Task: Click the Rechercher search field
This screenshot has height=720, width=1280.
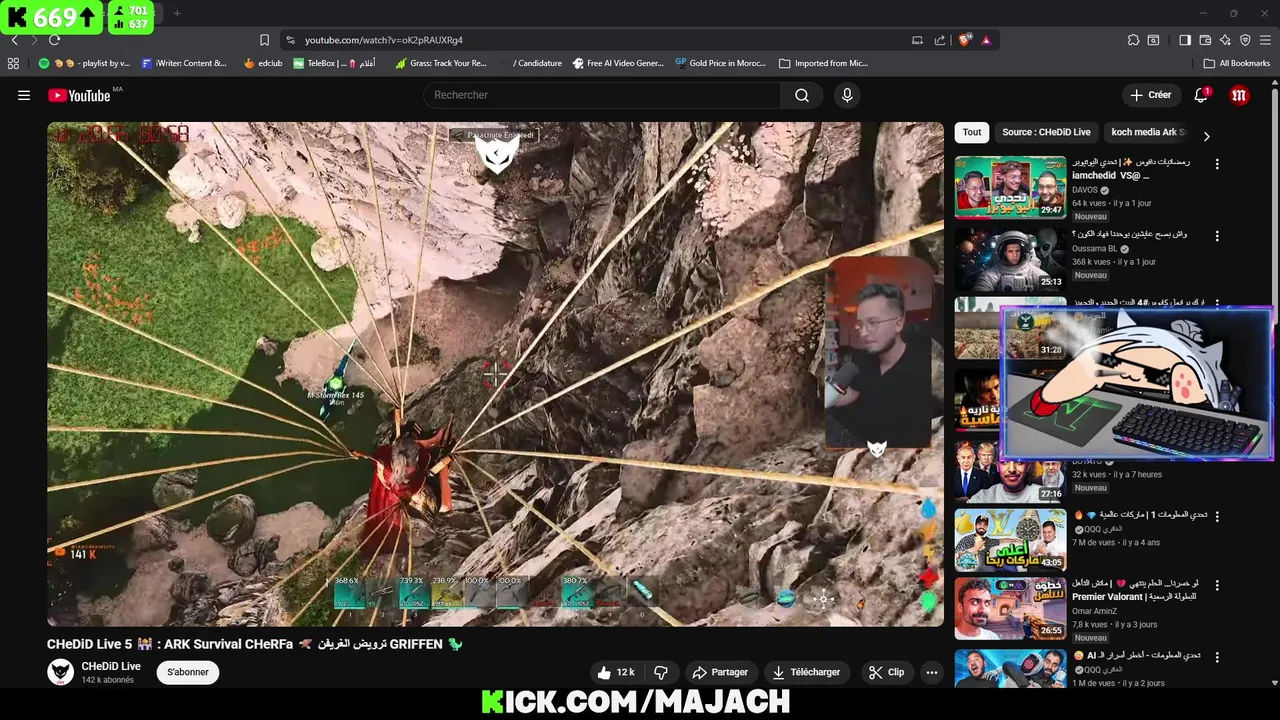Action: pyautogui.click(x=602, y=95)
